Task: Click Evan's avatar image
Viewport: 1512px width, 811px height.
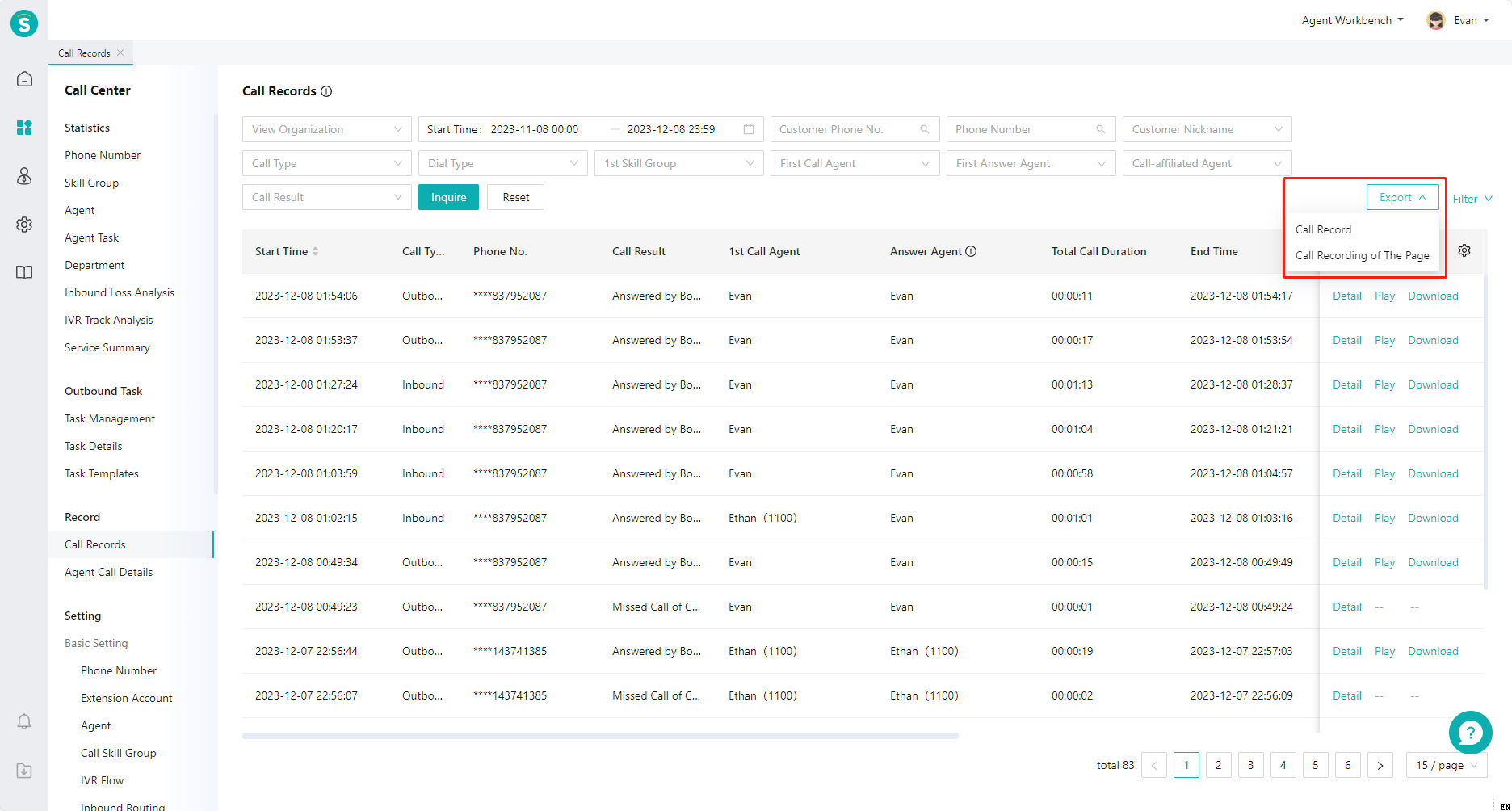Action: 1435,20
